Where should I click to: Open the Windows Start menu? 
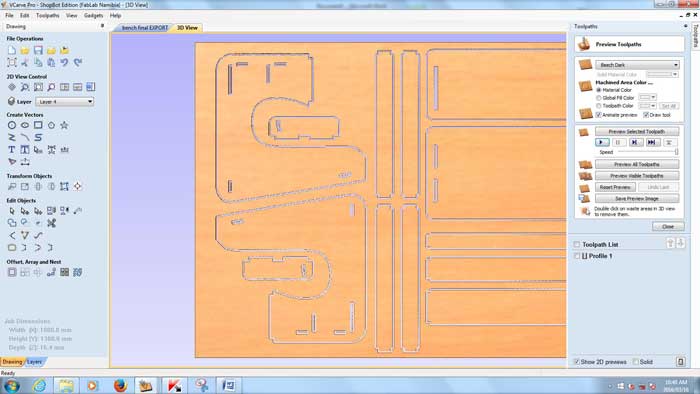click(x=11, y=385)
